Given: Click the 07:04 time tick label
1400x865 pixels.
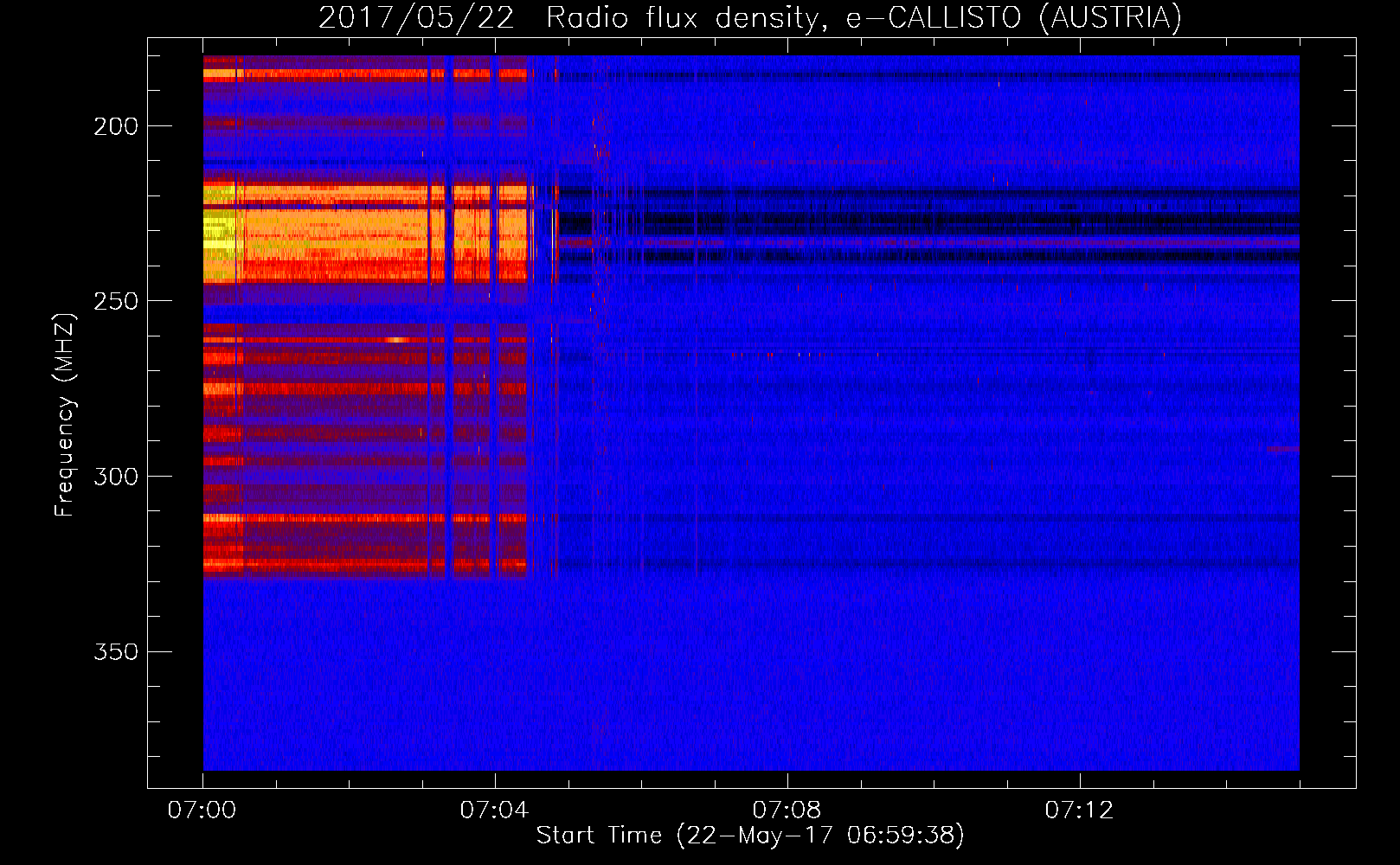Looking at the screenshot, I should click(x=494, y=810).
